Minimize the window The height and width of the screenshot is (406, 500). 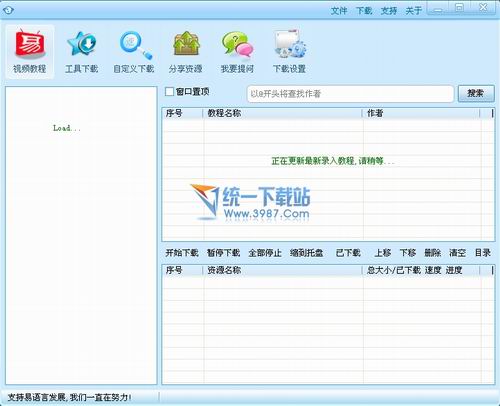438,8
